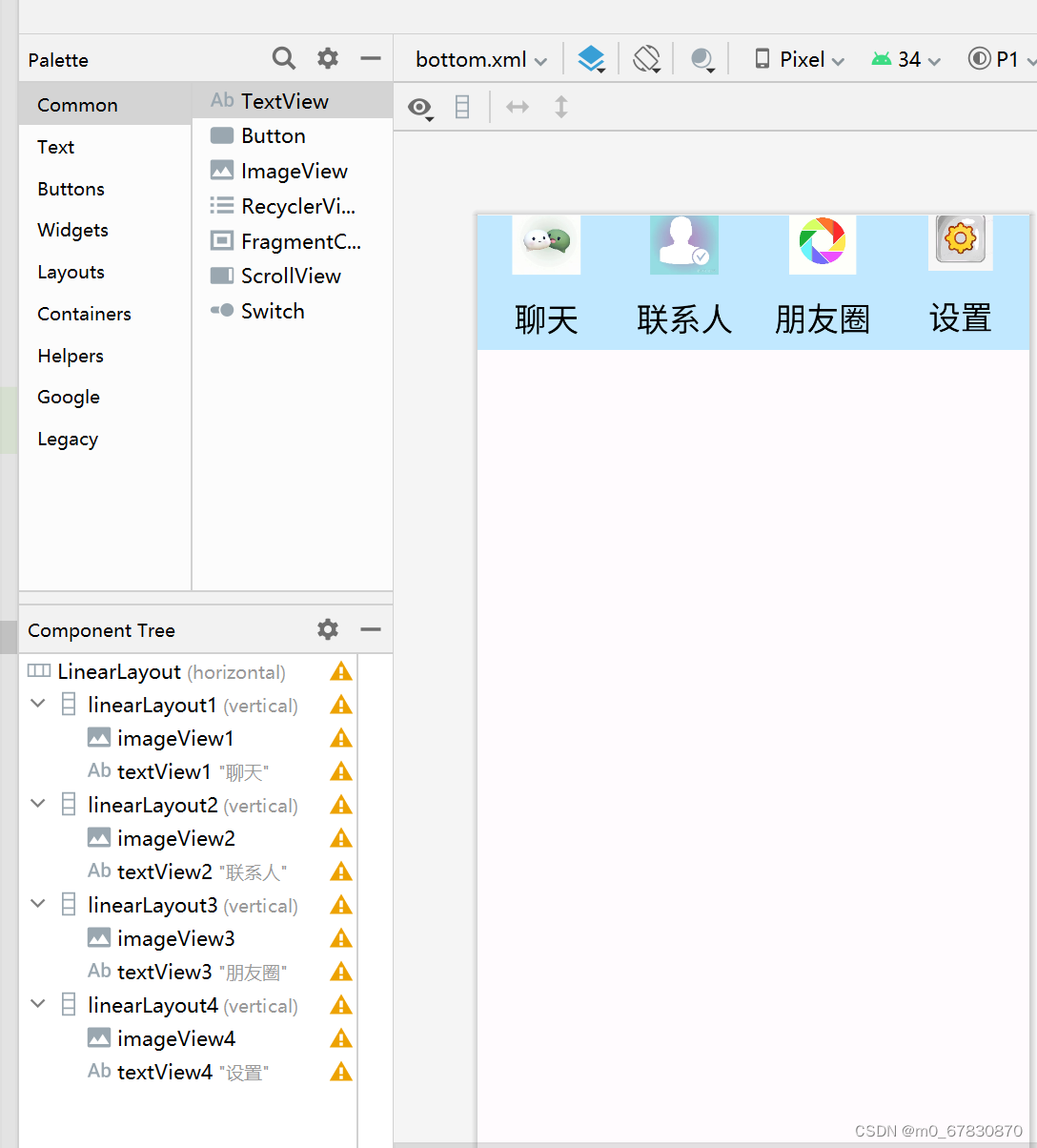Screen dimensions: 1037x1148
Task: Pick TextView from palette list
Action: (293, 101)
